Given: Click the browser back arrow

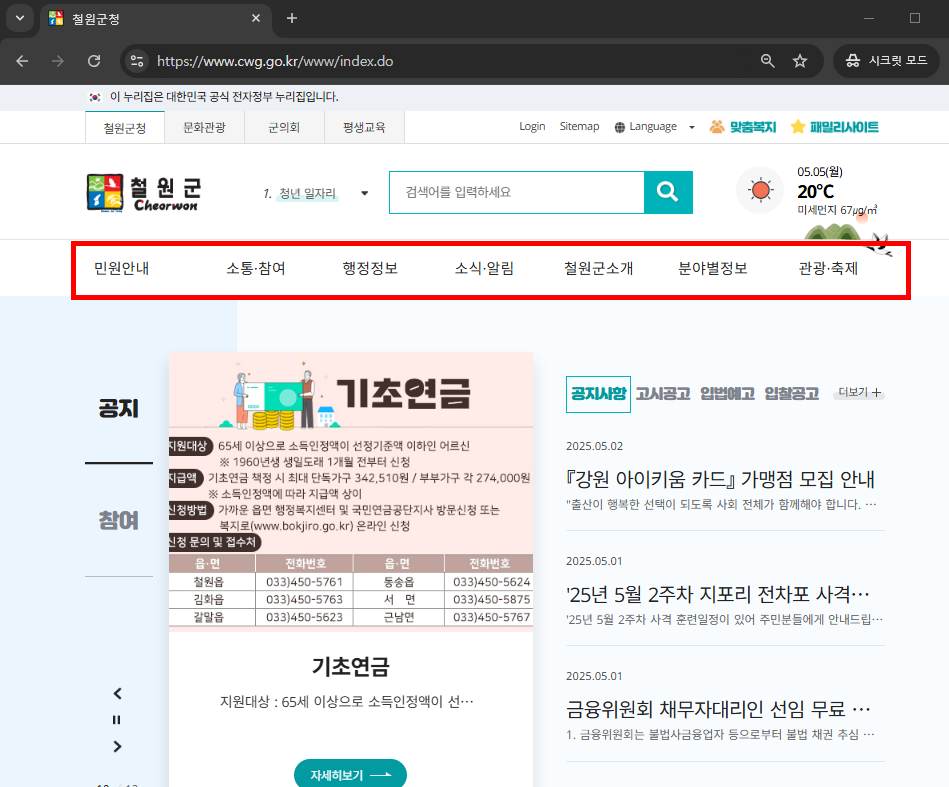Looking at the screenshot, I should coord(22,61).
